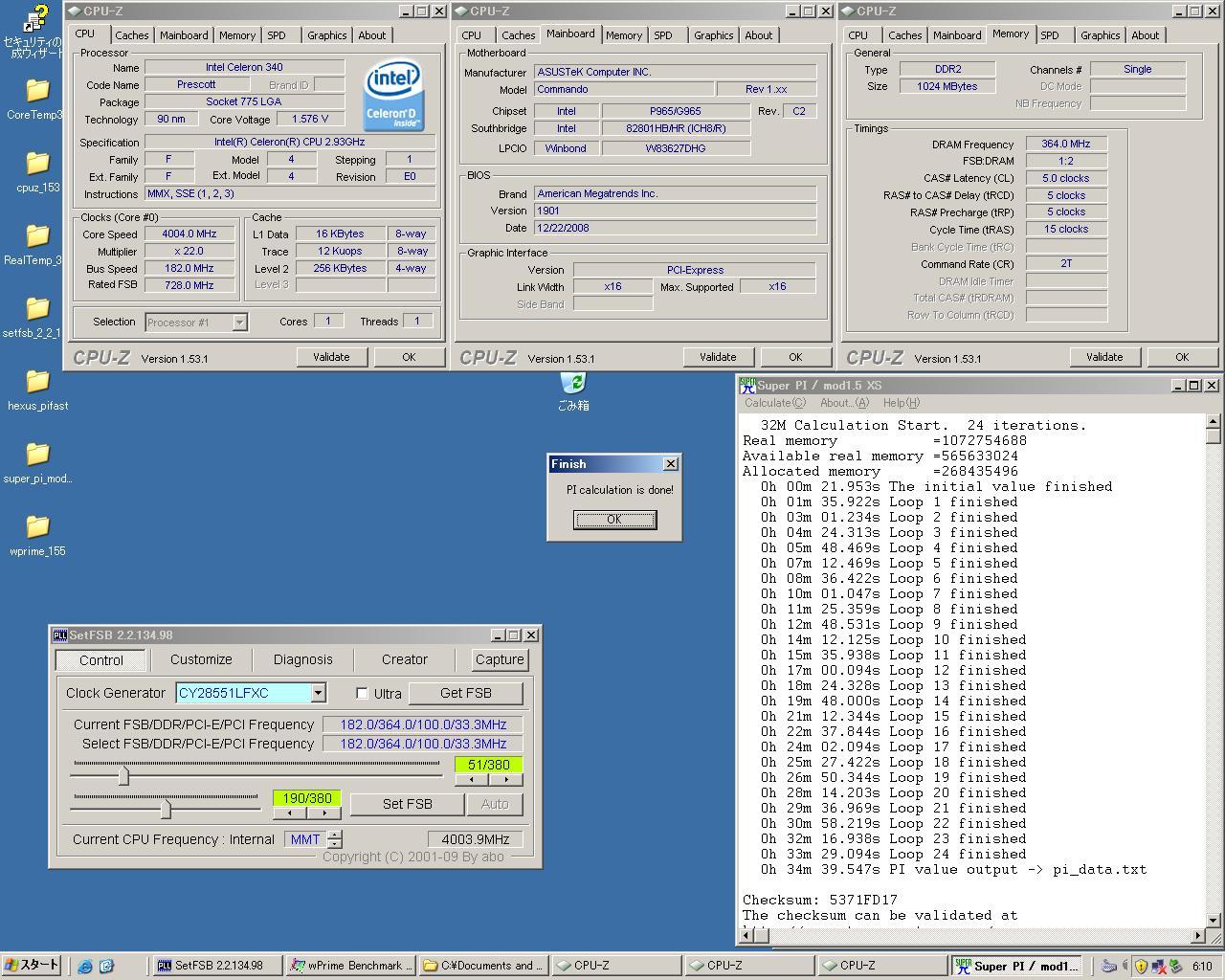Screen dimensions: 1225x980
Task: Switch to Caches tab in first CPU-Z
Action: point(132,35)
